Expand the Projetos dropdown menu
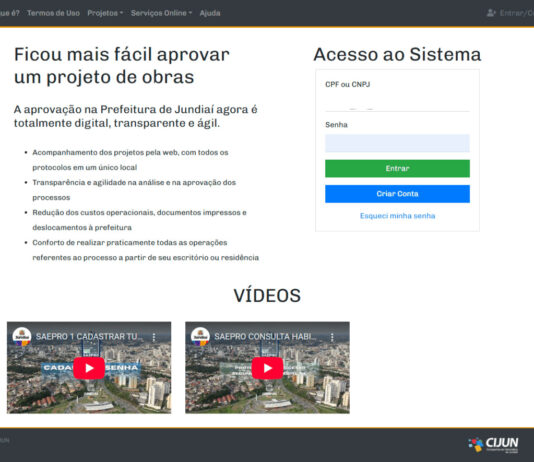 [105, 13]
